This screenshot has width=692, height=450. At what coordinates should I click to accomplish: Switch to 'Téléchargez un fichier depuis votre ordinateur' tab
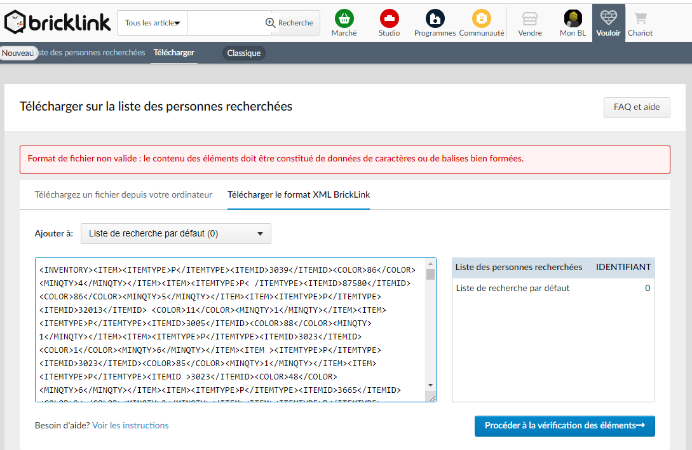[x=124, y=194]
